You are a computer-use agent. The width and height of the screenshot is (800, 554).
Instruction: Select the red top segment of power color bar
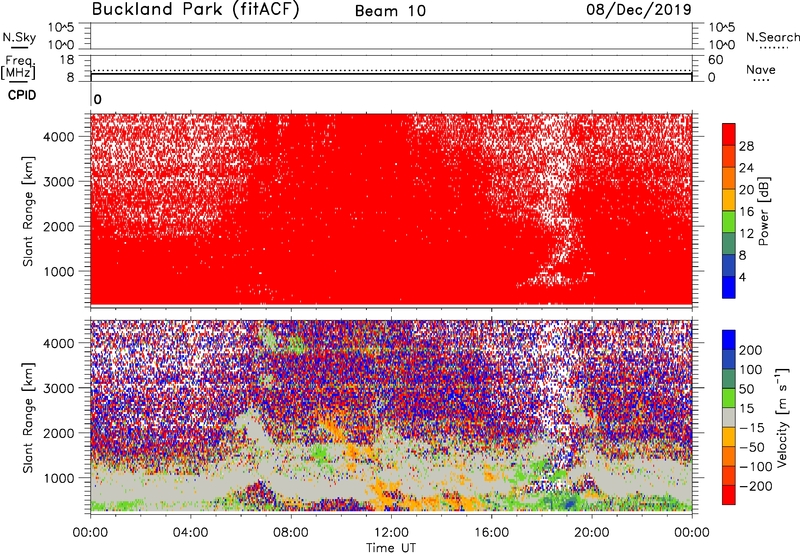pos(729,135)
